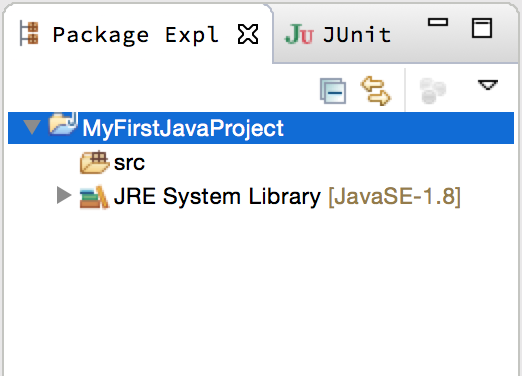Screen dimensions: 522x376
Task: Close the Package Explorer view tab
Action: point(248,34)
